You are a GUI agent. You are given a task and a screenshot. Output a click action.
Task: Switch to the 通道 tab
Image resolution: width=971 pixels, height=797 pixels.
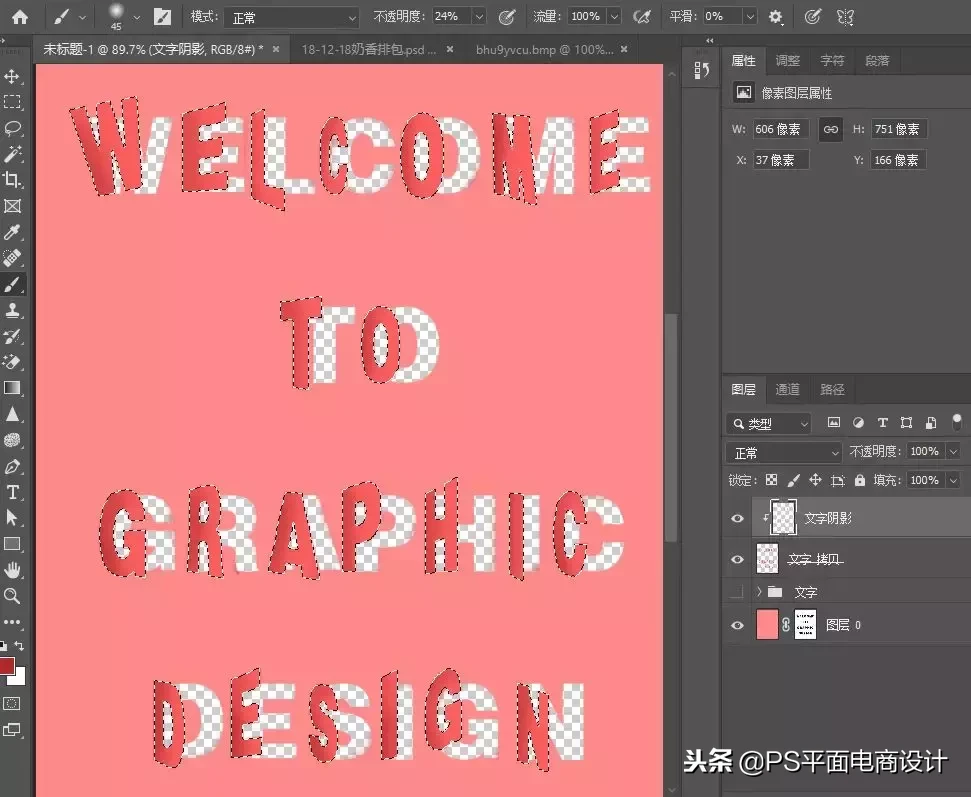pos(788,389)
